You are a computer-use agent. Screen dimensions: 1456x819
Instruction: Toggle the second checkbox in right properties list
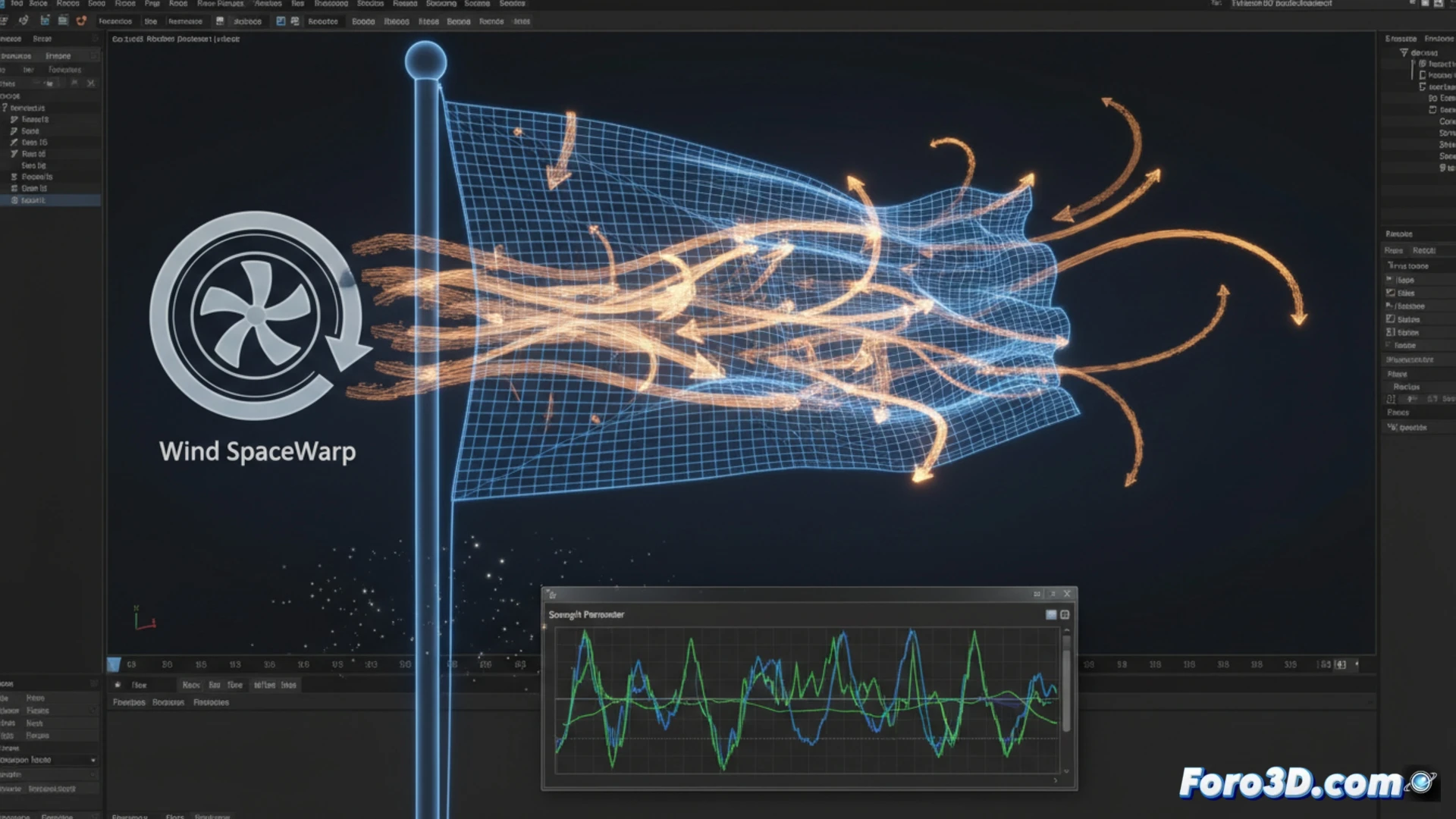(1390, 293)
